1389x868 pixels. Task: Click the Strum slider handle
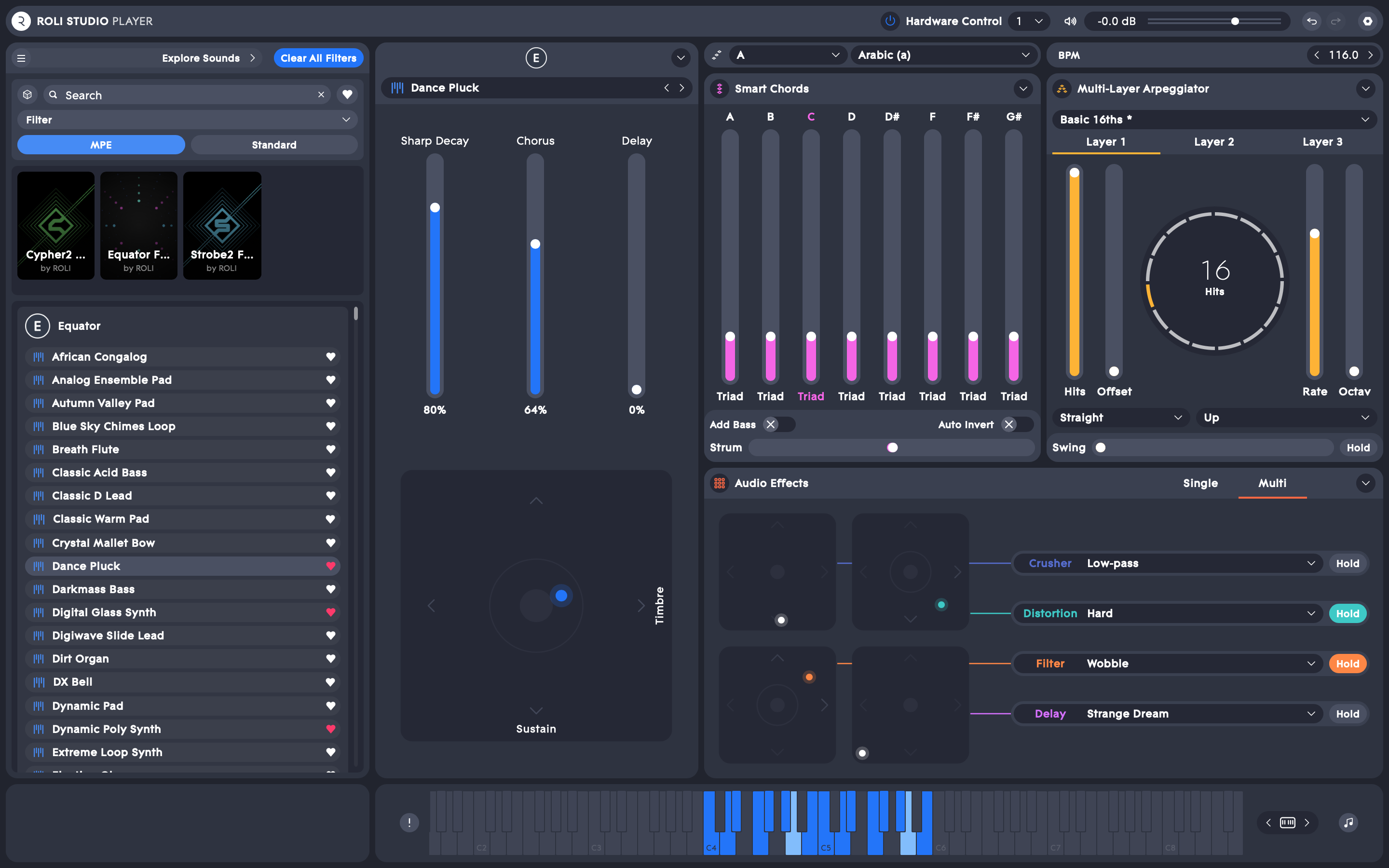[893, 448]
